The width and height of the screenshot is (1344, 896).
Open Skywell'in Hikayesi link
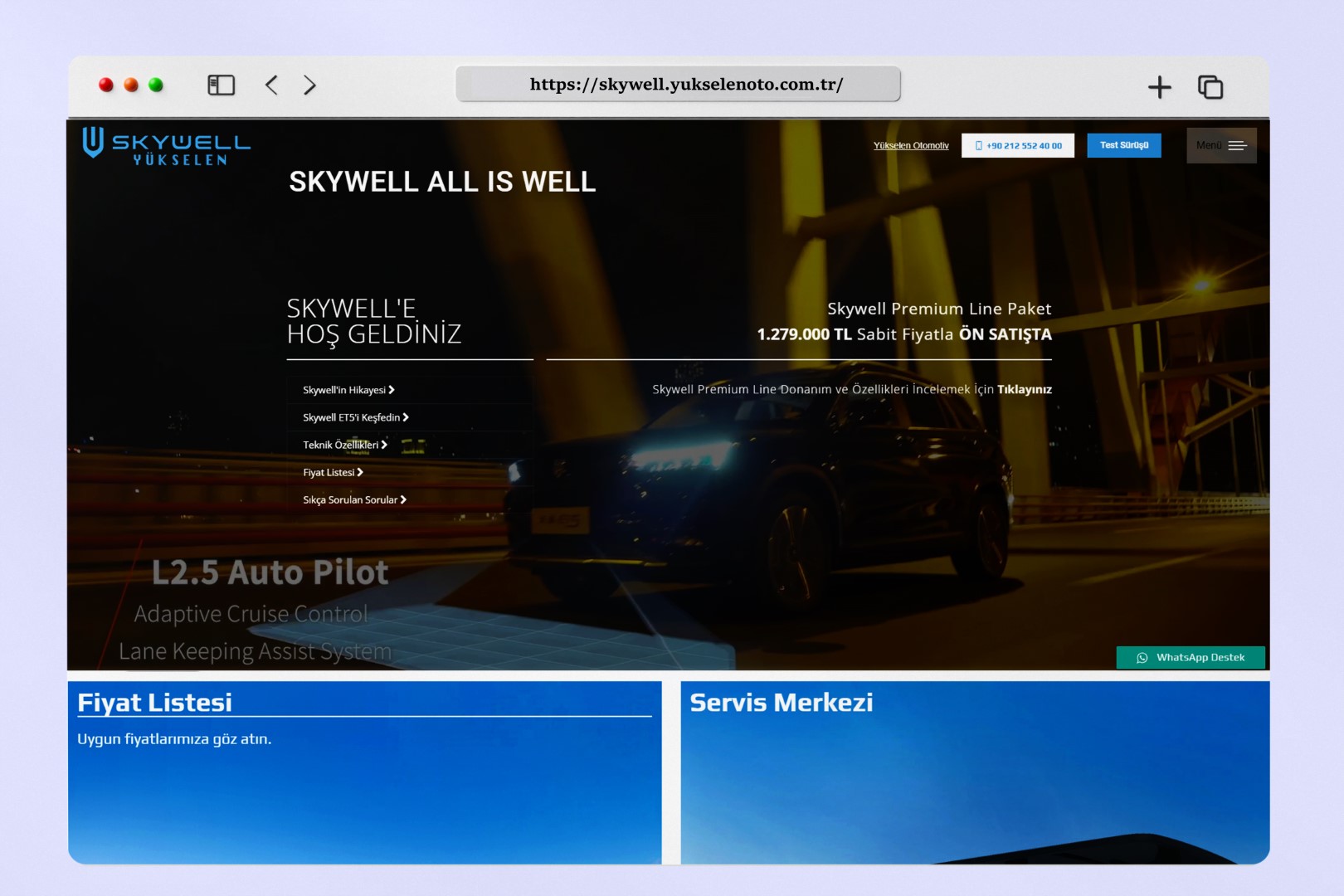[348, 390]
